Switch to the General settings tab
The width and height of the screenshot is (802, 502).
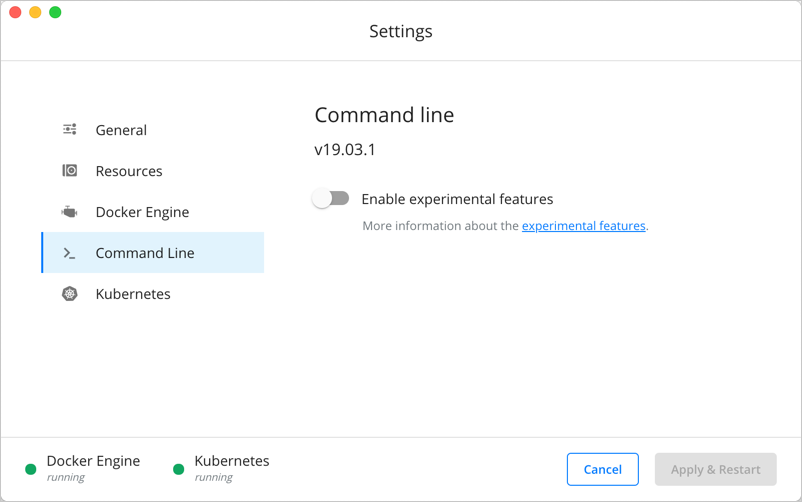pyautogui.click(x=121, y=130)
